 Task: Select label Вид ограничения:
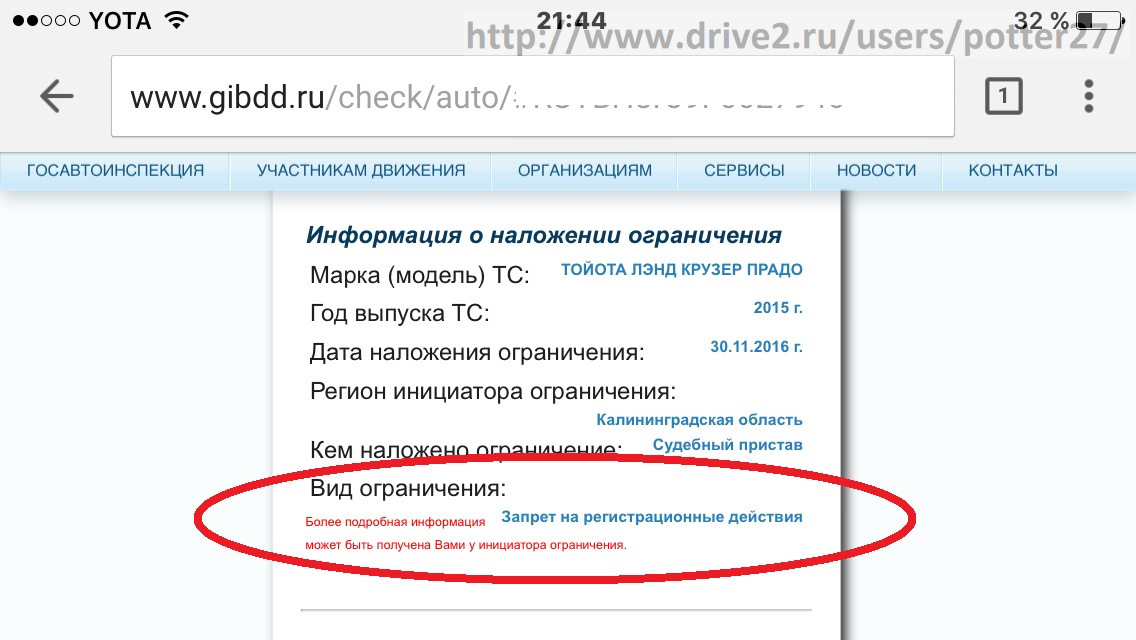(408, 488)
